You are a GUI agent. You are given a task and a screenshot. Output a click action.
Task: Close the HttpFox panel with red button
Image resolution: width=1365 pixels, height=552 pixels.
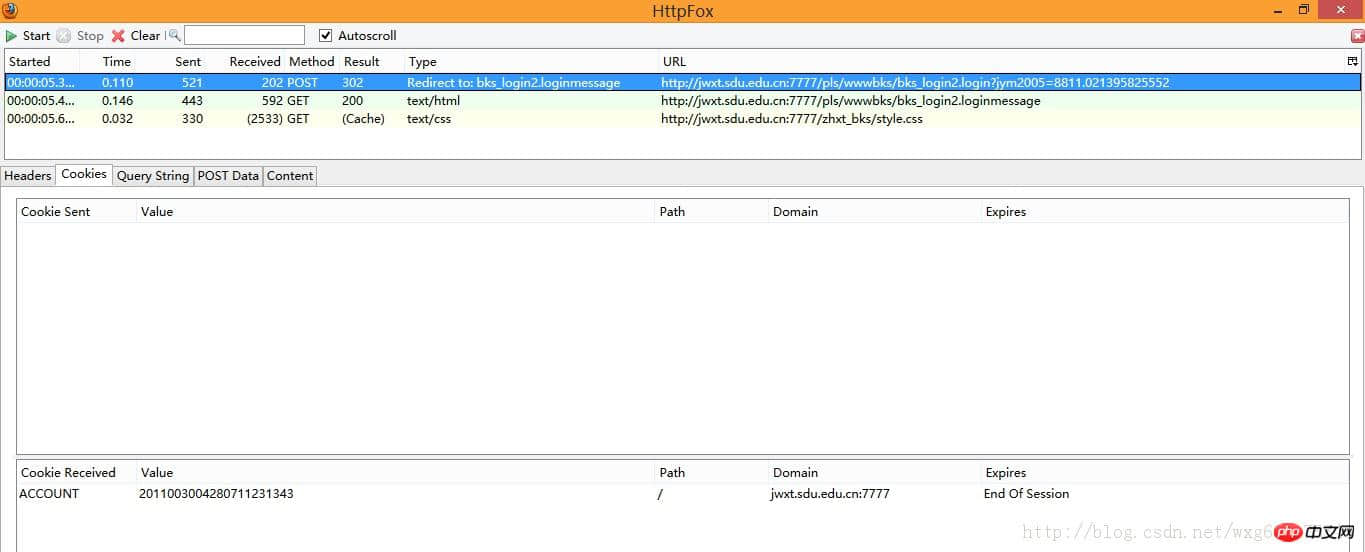(1357, 36)
